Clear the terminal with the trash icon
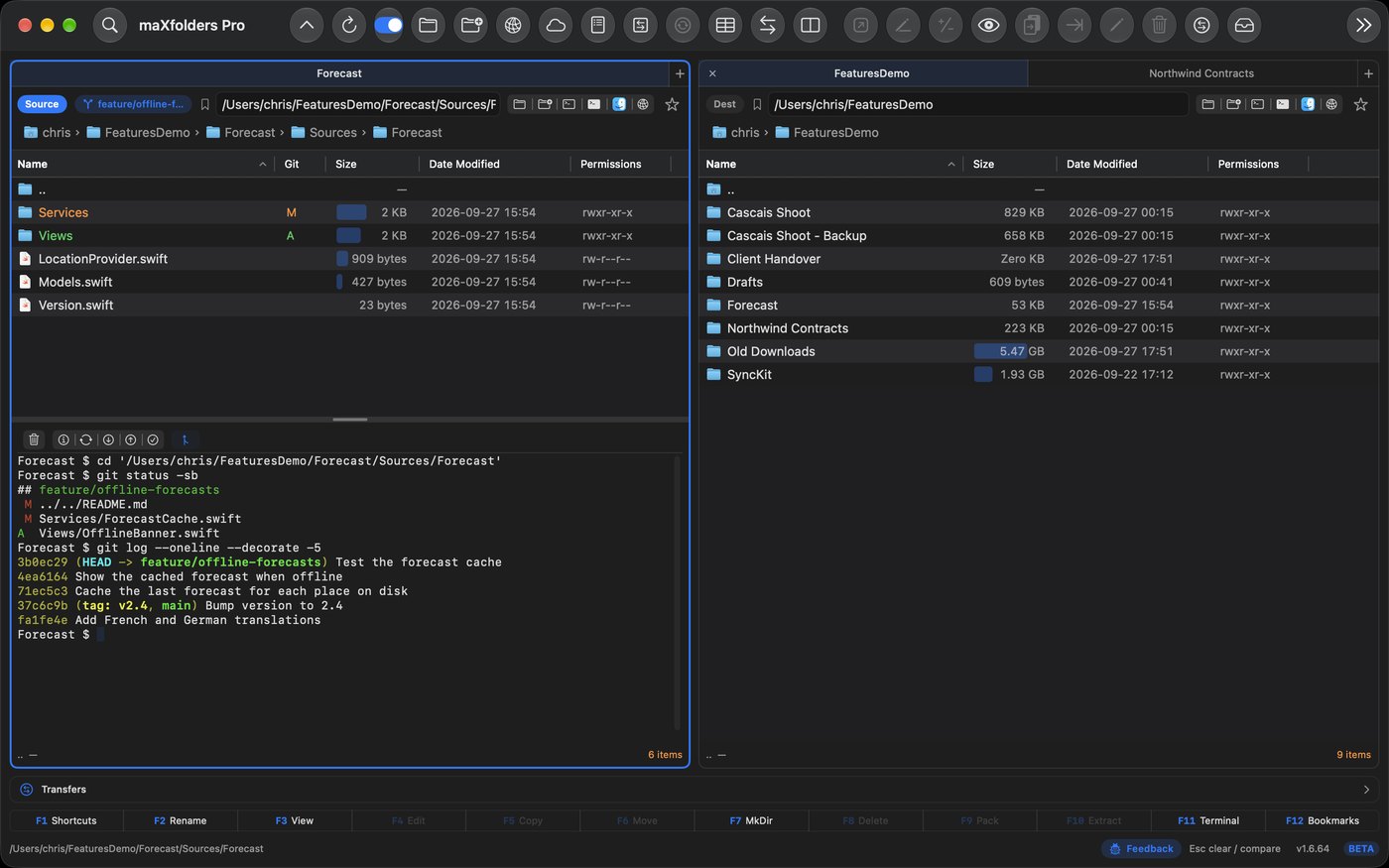The height and width of the screenshot is (868, 1389). click(34, 439)
